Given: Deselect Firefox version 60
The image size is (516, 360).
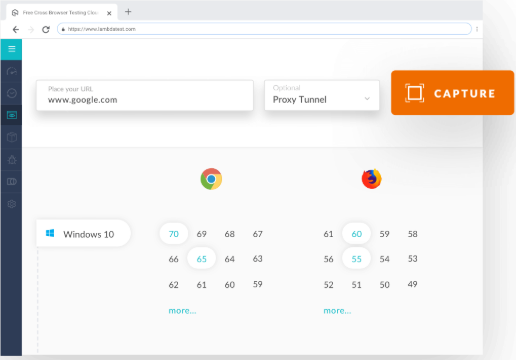Looking at the screenshot, I should point(356,234).
